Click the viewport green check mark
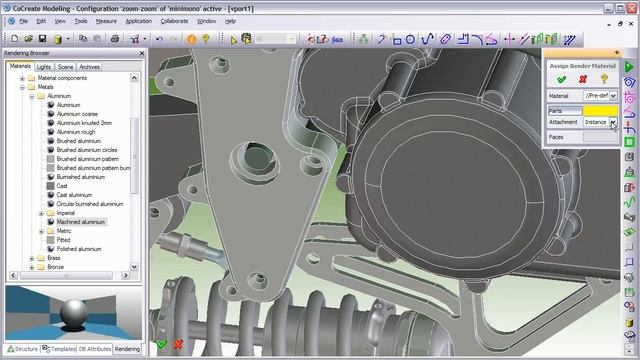This screenshot has width=640, height=360. [162, 344]
